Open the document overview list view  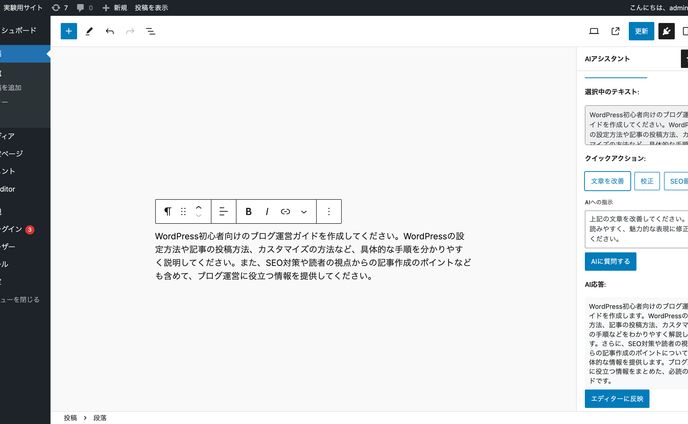click(150, 31)
